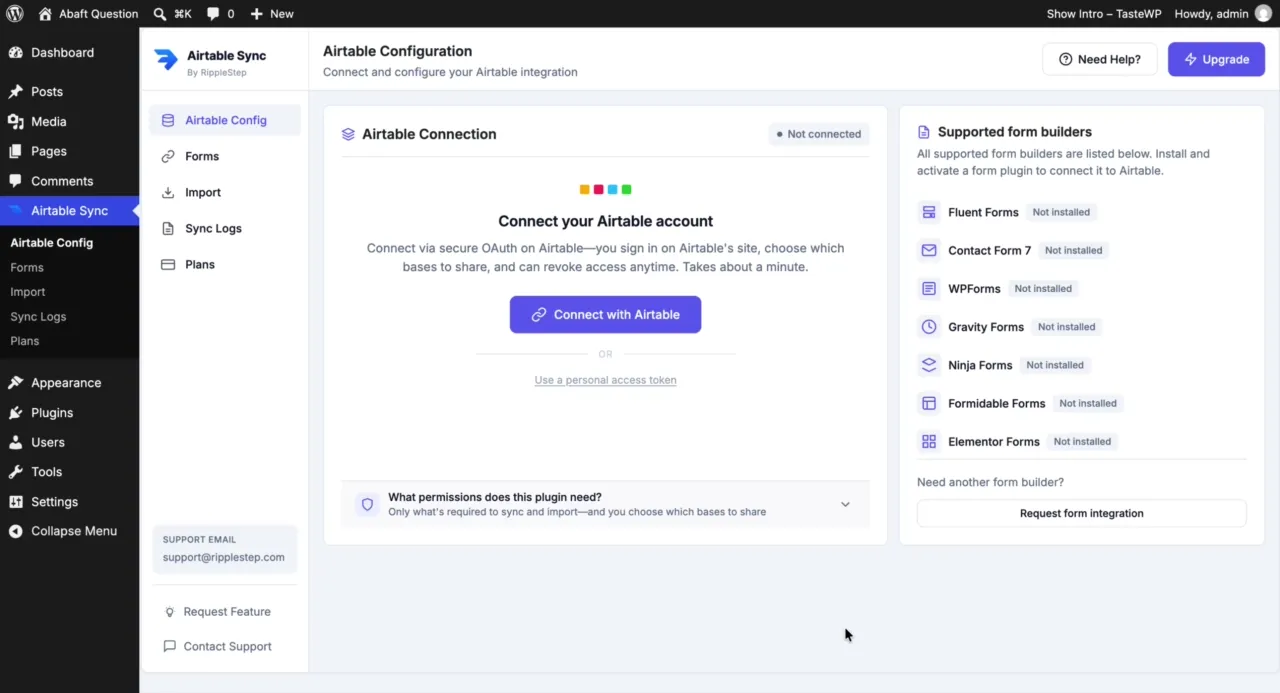
Task: Click the Airtable colored squares logo
Action: click(605, 189)
